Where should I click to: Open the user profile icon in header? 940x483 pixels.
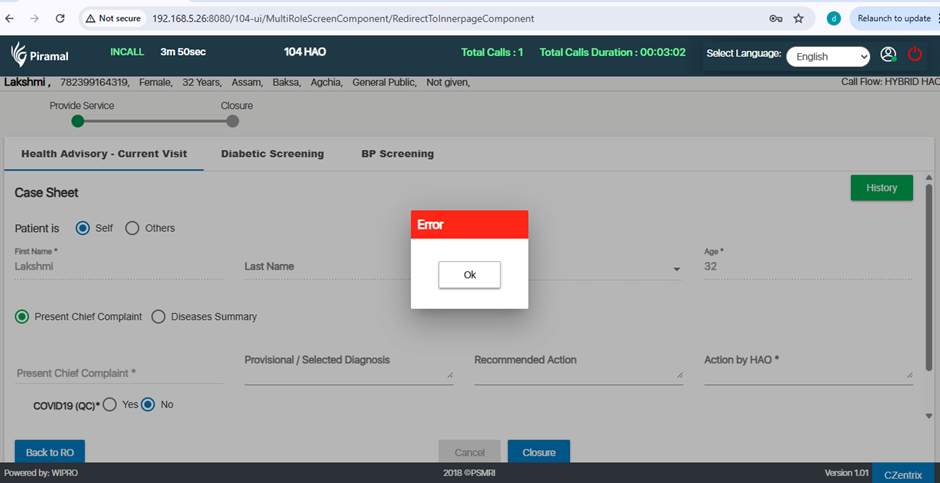tap(888, 55)
